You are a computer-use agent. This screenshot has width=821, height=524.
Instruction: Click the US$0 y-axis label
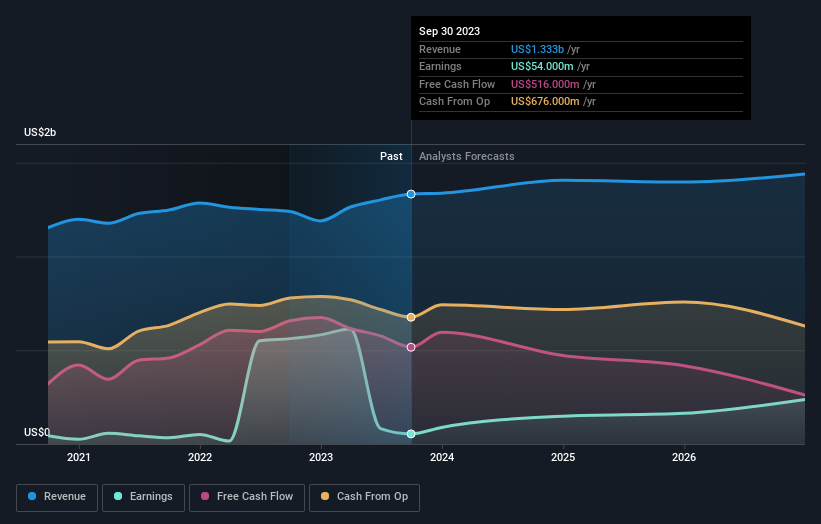37,432
